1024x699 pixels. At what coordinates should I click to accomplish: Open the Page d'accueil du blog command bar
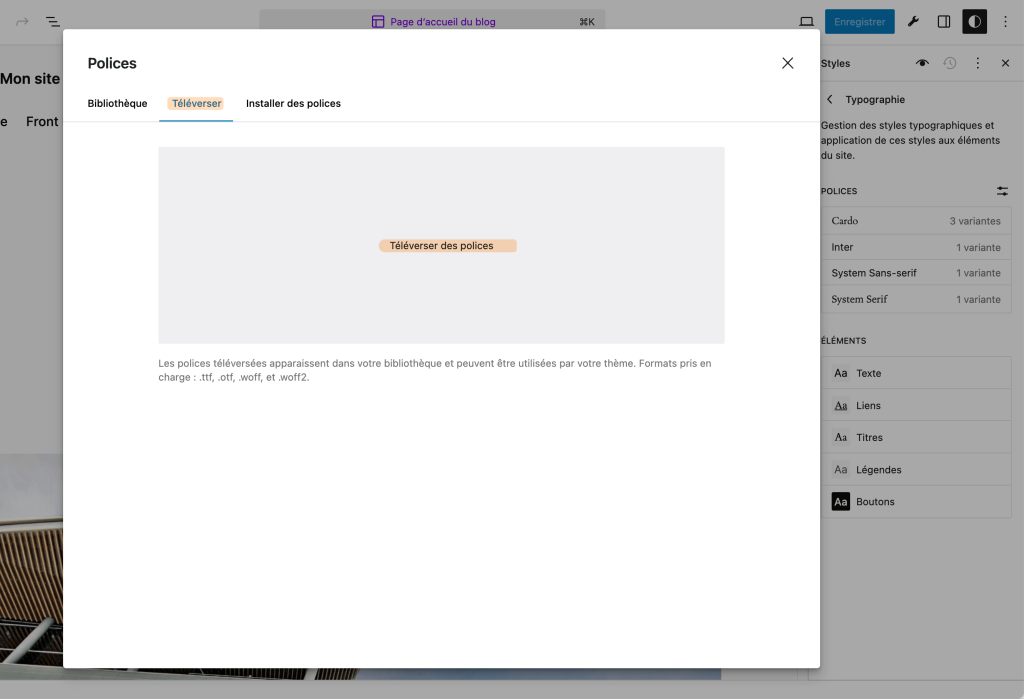tap(432, 22)
